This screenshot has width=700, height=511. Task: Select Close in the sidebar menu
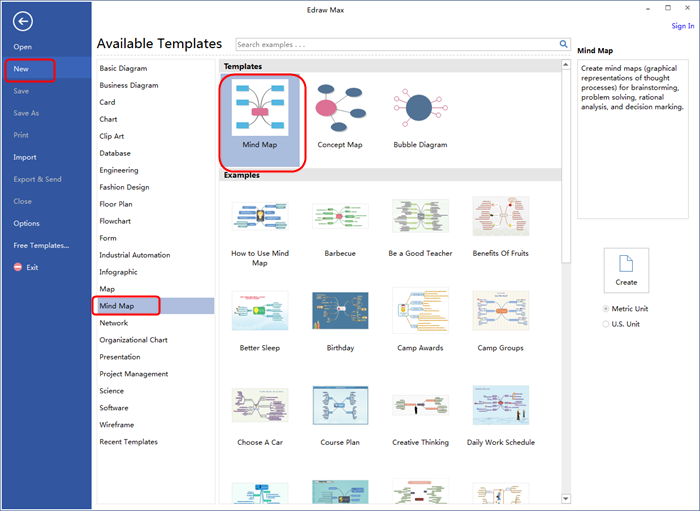point(22,201)
